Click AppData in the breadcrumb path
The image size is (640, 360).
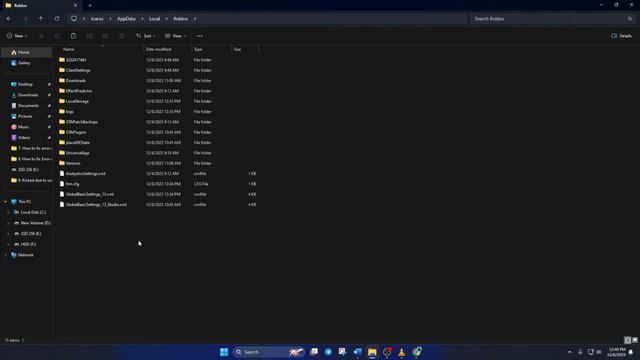[126, 19]
